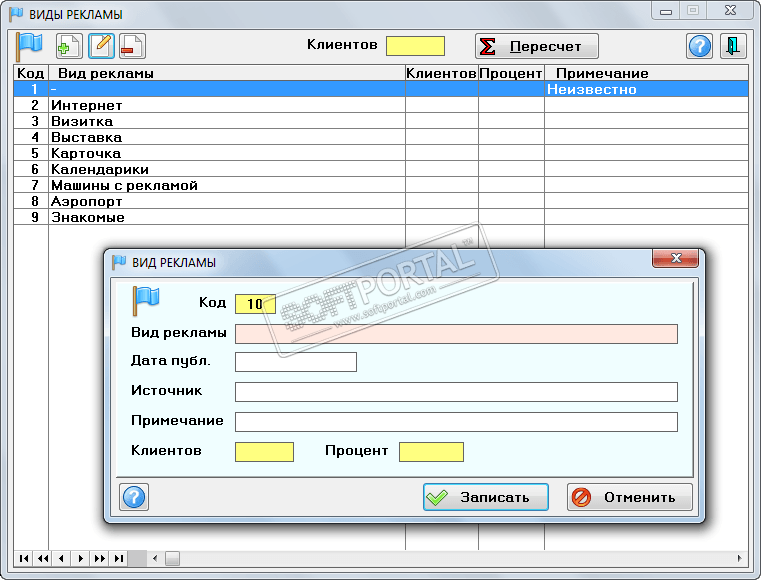761x580 pixels.
Task: Click the Код field showing 10
Action: click(255, 304)
